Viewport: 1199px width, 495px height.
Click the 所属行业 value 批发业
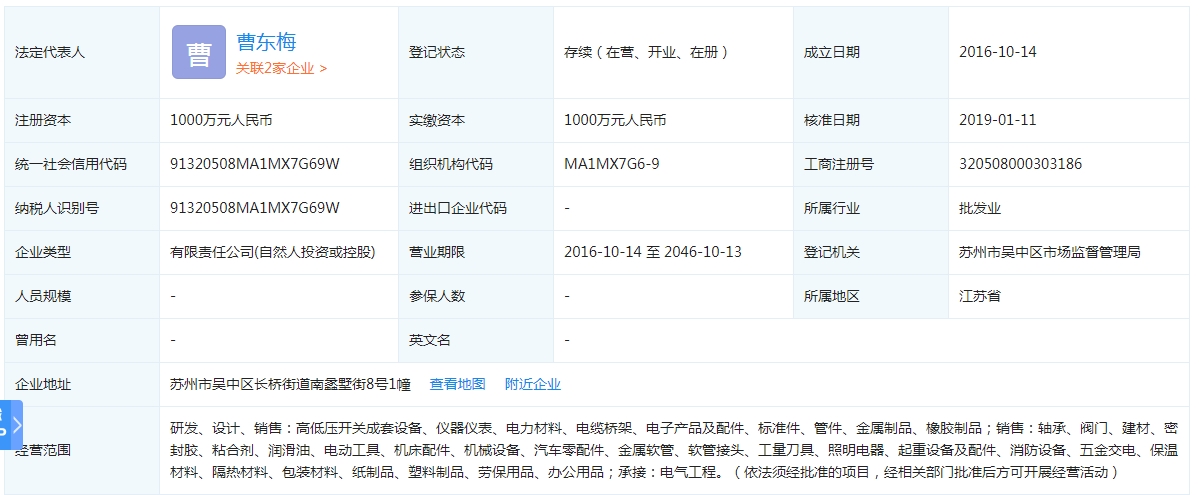pyautogui.click(x=979, y=208)
